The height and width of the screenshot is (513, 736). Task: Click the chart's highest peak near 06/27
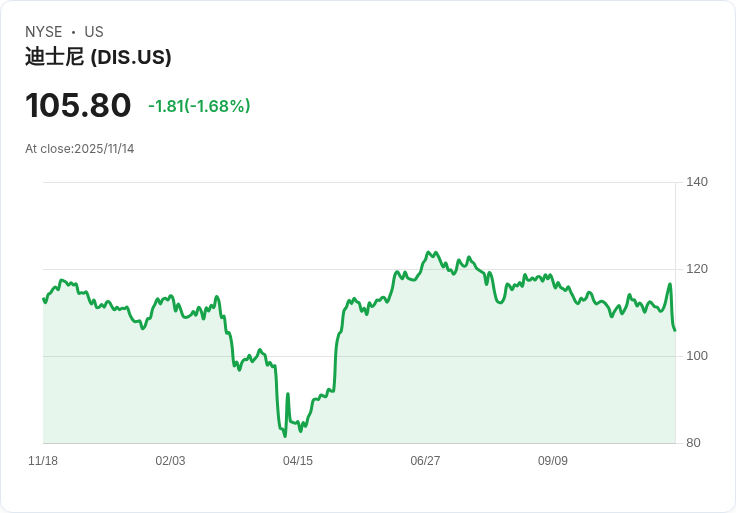(429, 252)
